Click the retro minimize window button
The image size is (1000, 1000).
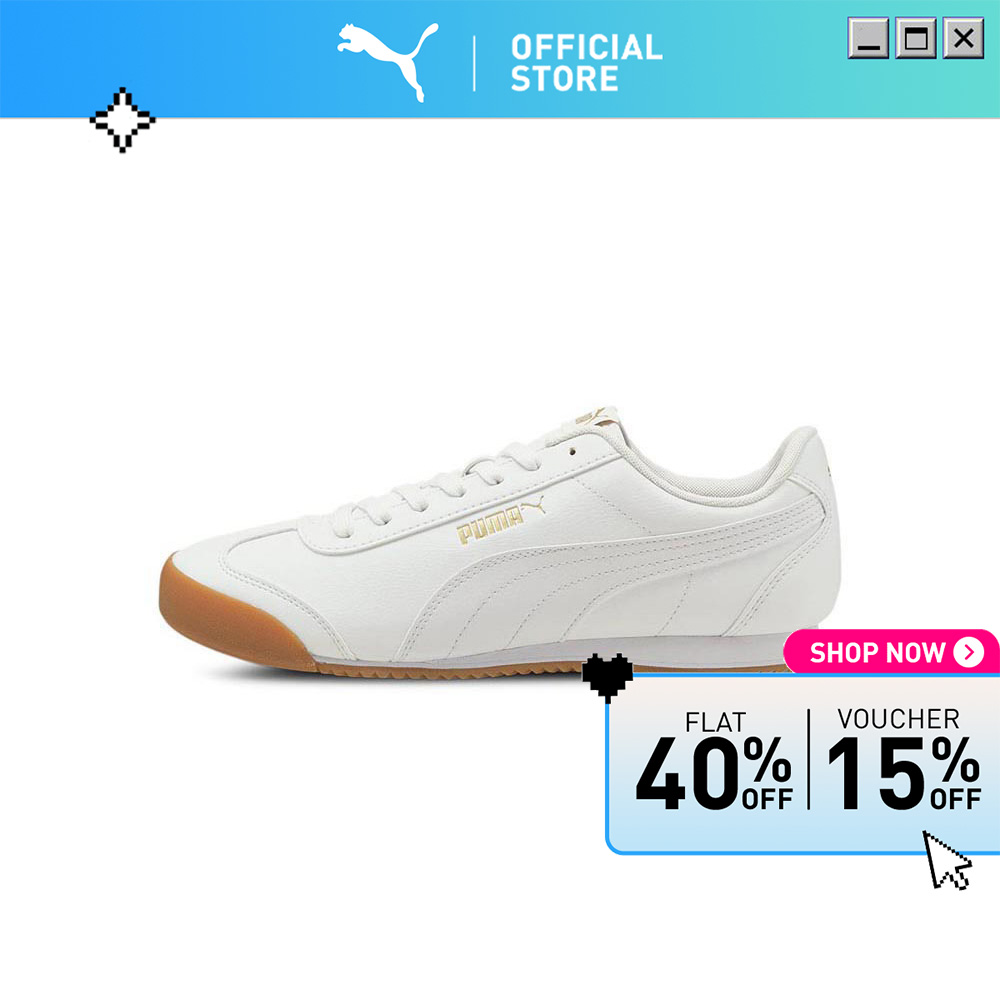[868, 39]
